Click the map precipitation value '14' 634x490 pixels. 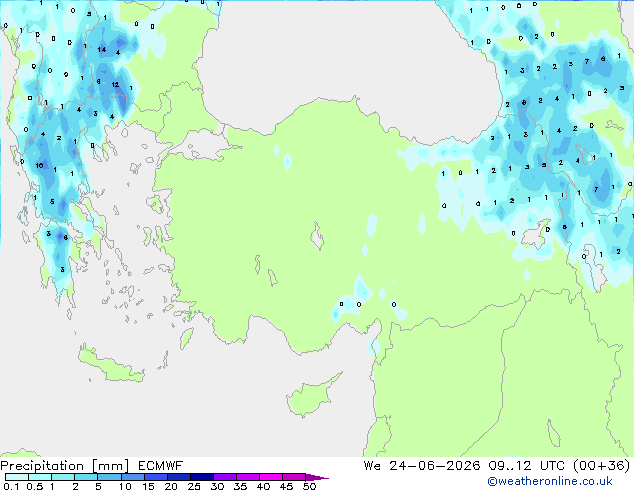coord(102,49)
